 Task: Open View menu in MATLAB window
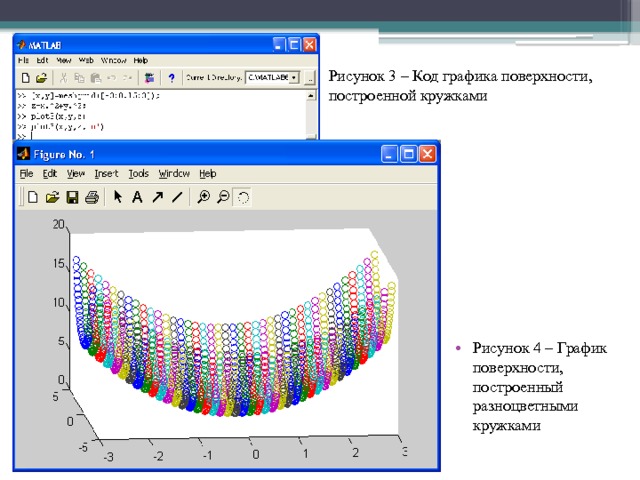(64, 60)
